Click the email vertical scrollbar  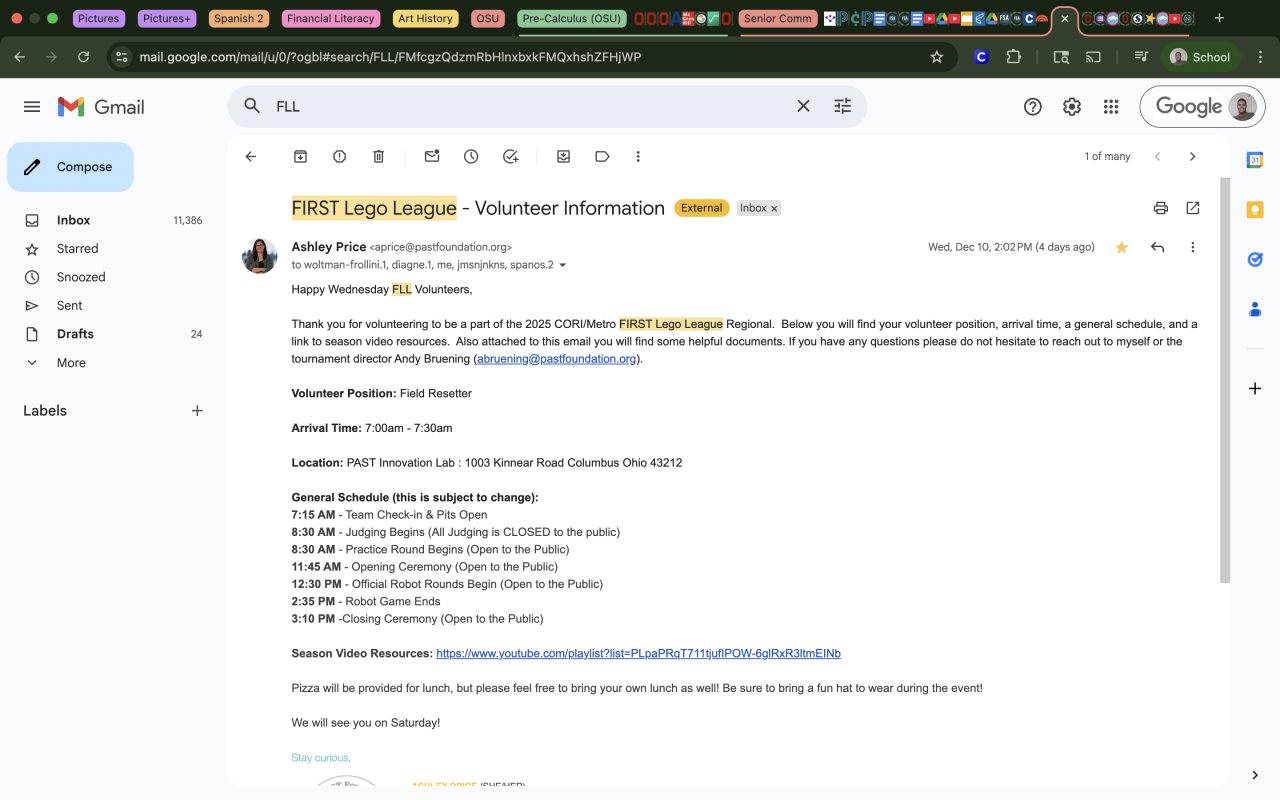pos(1225,380)
